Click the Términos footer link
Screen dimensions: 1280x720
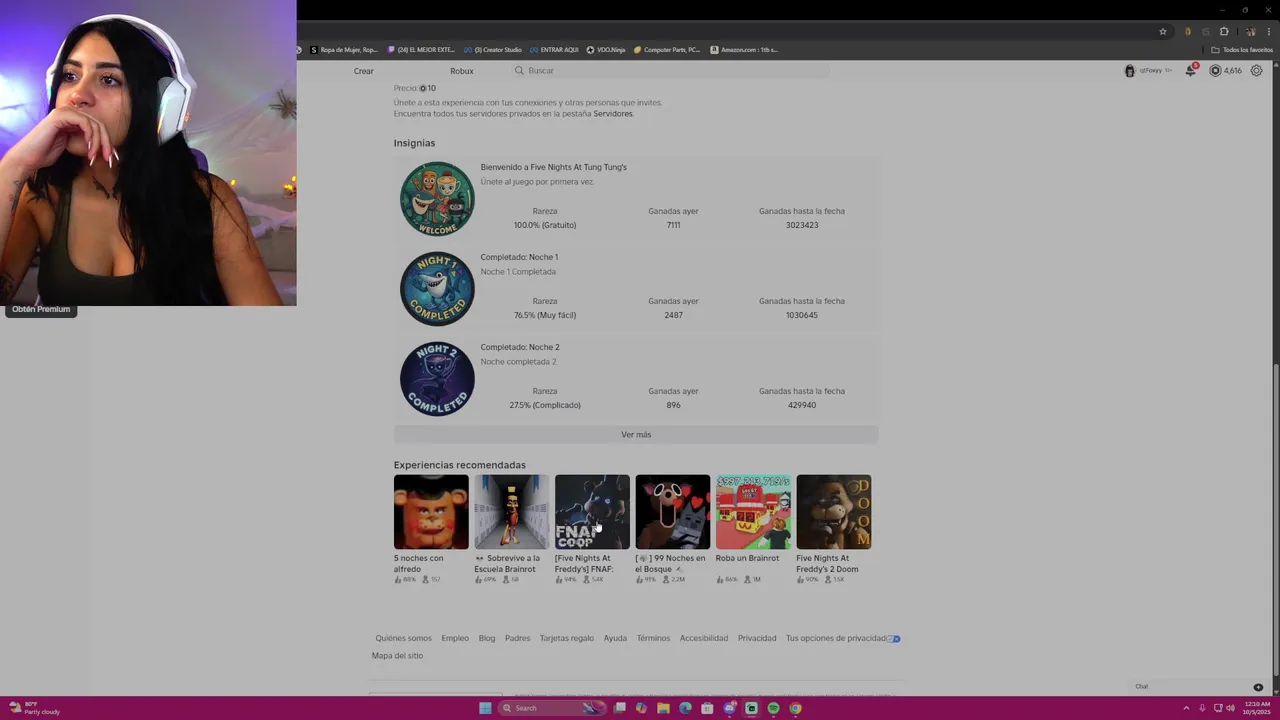(x=653, y=638)
